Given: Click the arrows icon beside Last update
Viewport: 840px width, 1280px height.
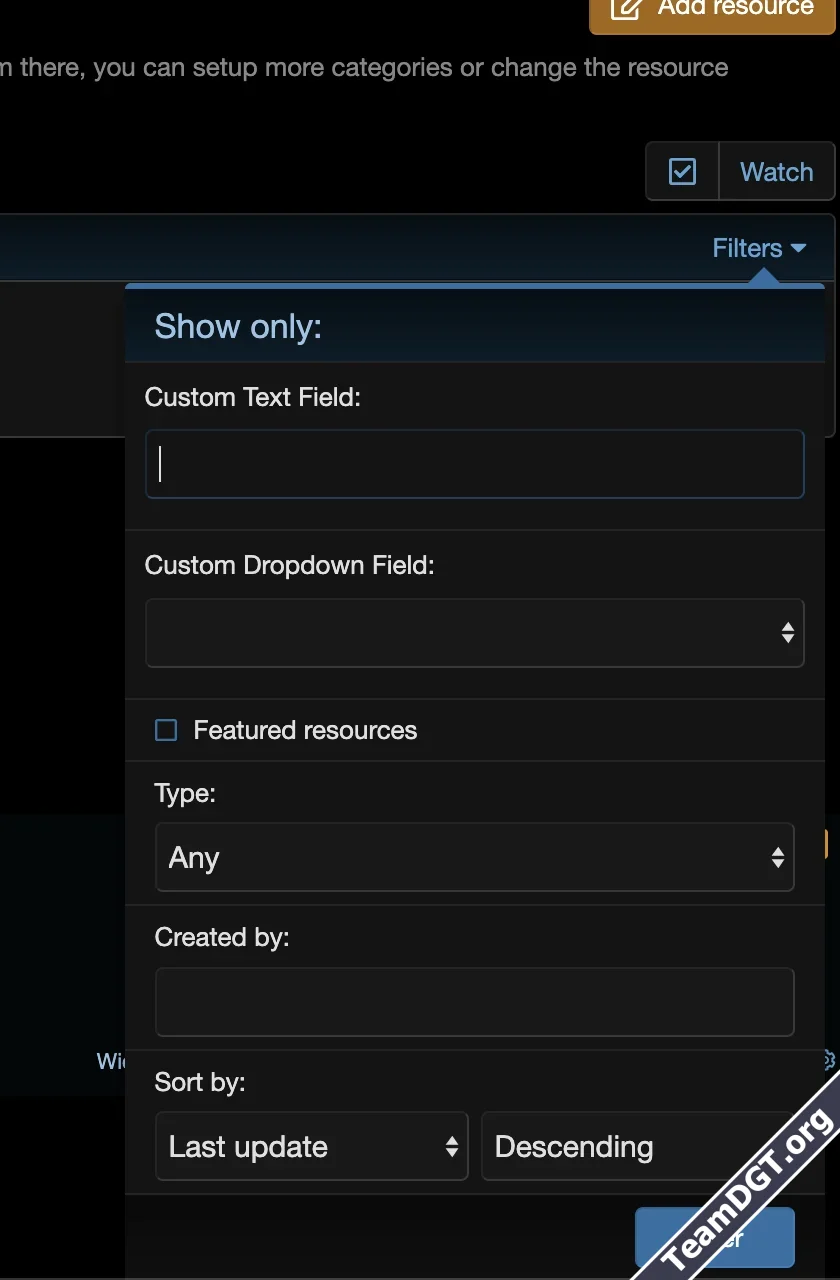Looking at the screenshot, I should [x=450, y=1146].
